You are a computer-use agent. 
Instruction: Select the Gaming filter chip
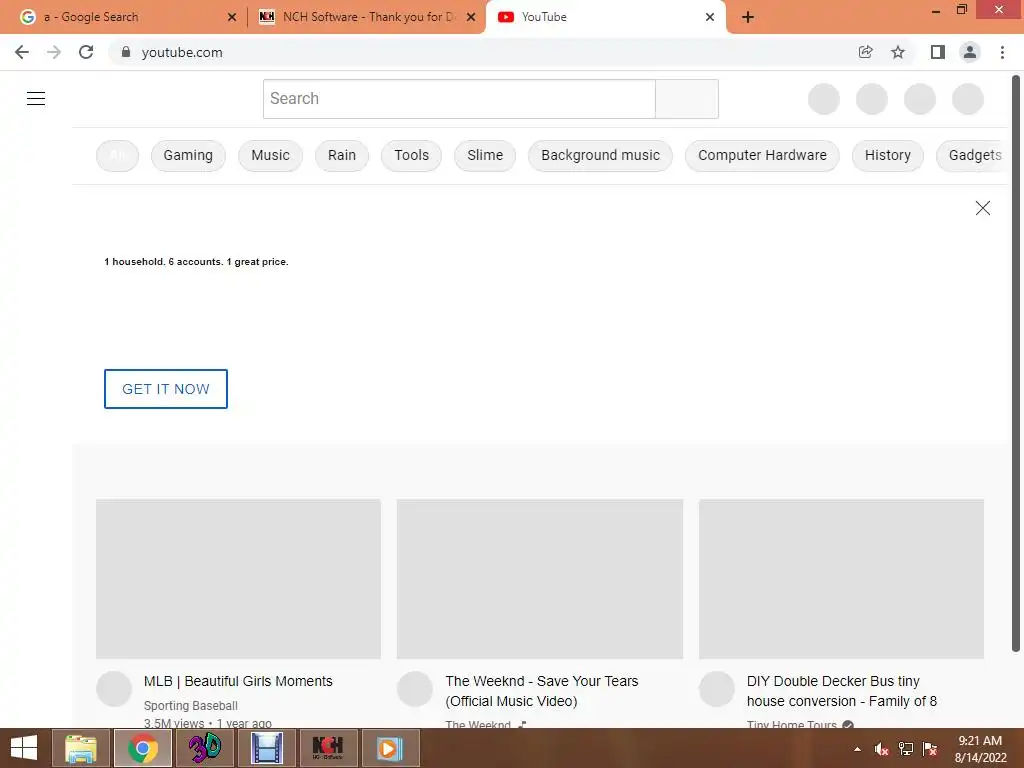(x=188, y=155)
